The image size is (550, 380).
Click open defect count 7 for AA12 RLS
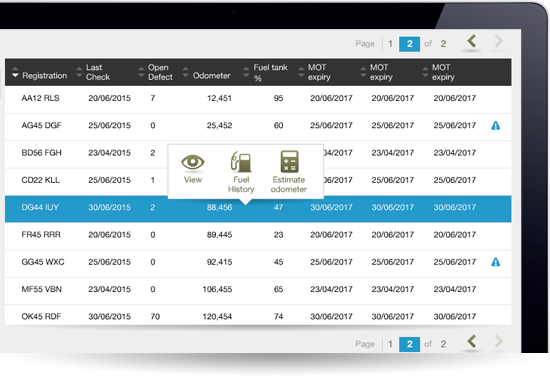pos(153,98)
